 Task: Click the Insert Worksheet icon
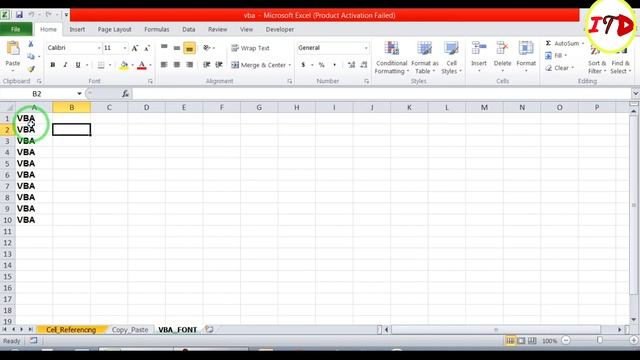[x=209, y=329]
